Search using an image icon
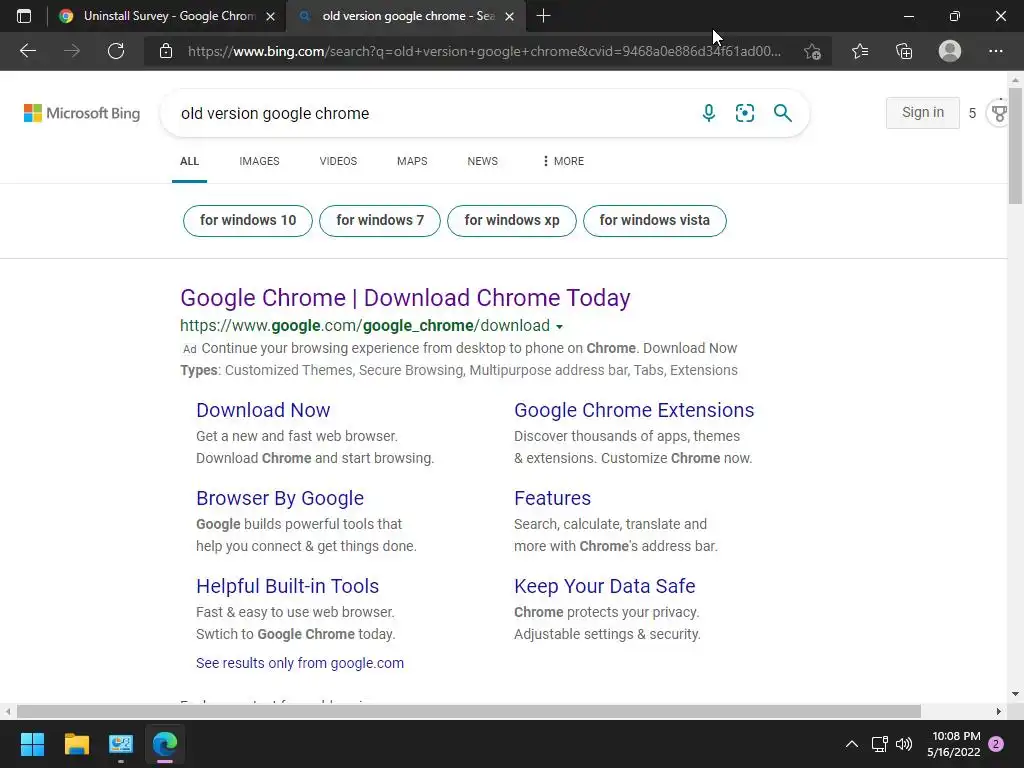 [744, 113]
